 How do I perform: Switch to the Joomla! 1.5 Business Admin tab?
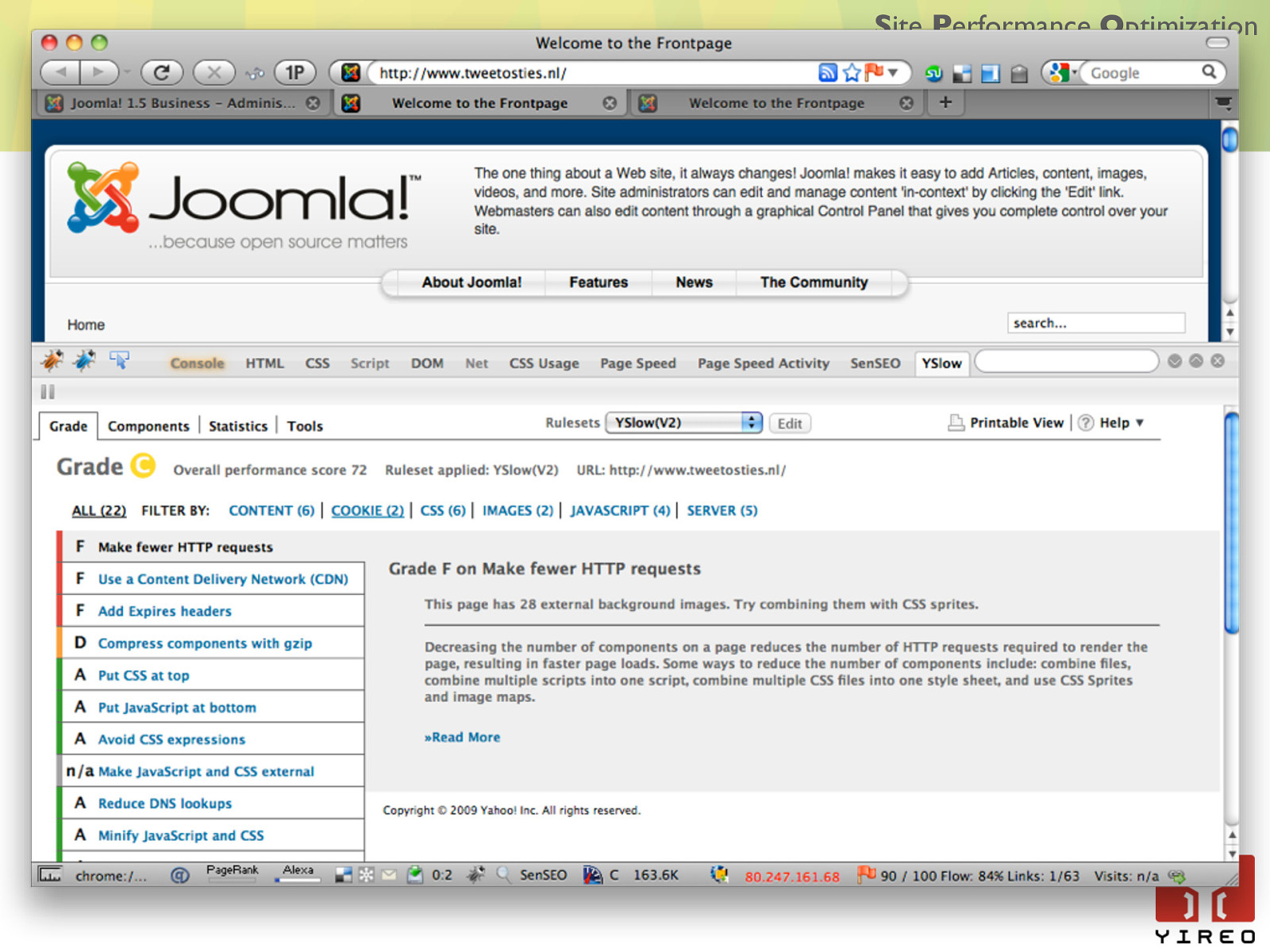coord(183,103)
